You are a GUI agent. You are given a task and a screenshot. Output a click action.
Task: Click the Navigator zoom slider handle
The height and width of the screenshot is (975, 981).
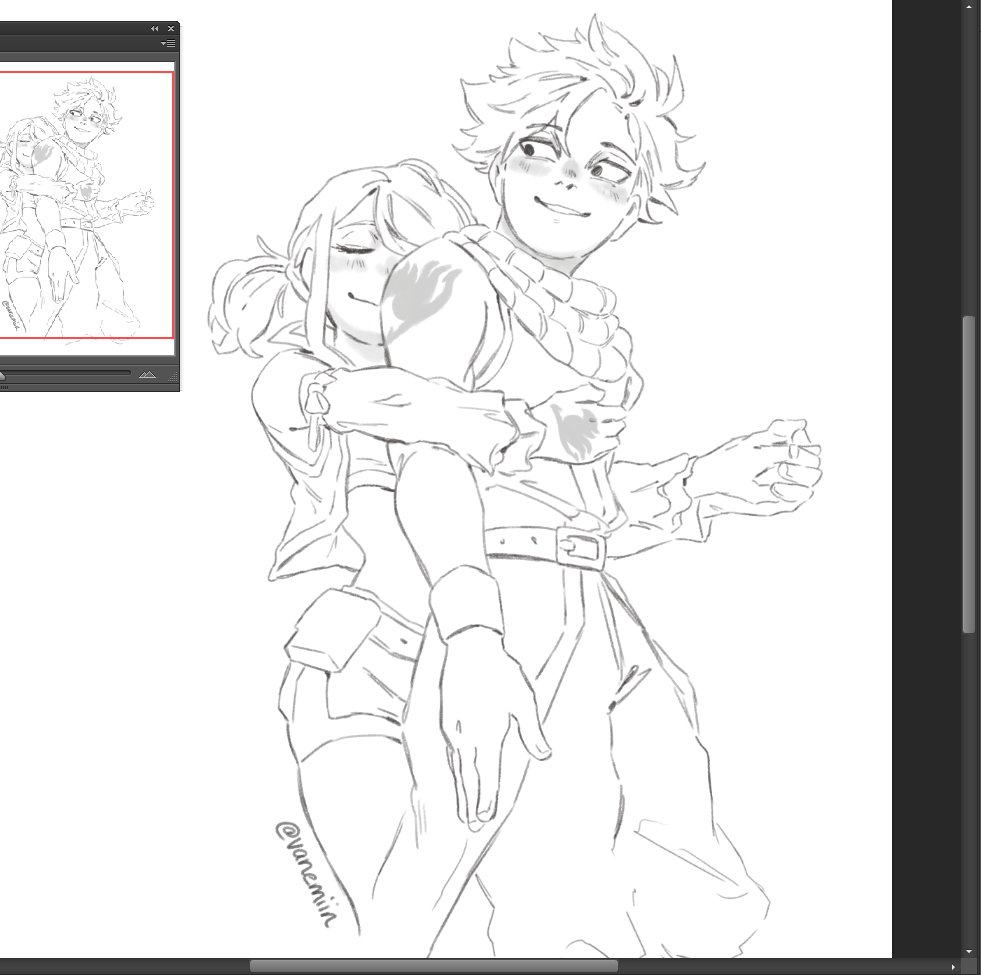(2, 375)
